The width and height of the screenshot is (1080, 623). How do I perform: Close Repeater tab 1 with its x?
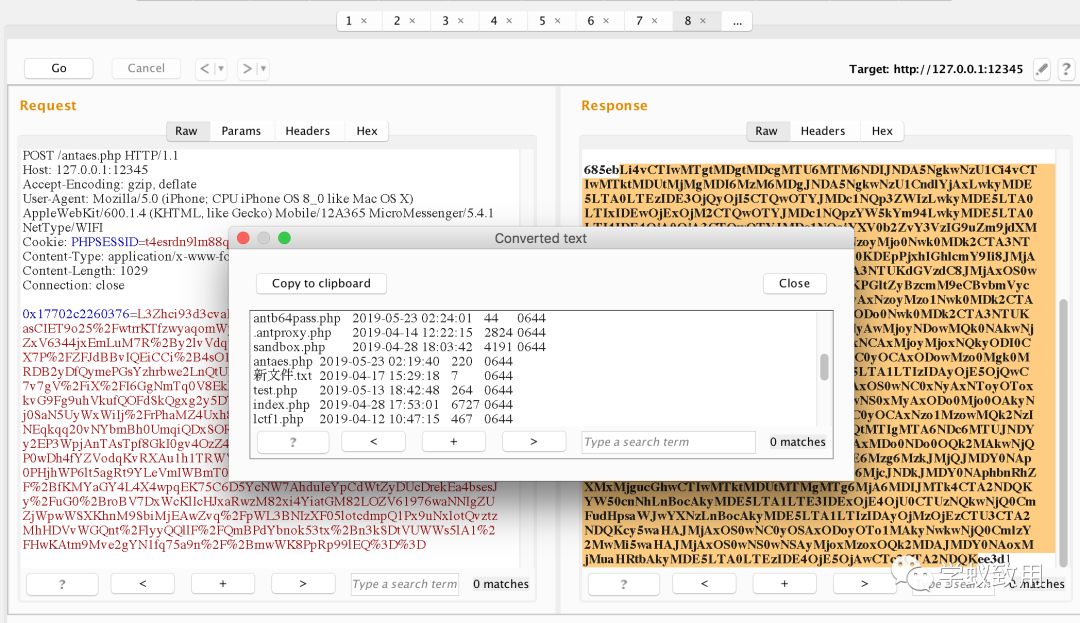pos(364,21)
